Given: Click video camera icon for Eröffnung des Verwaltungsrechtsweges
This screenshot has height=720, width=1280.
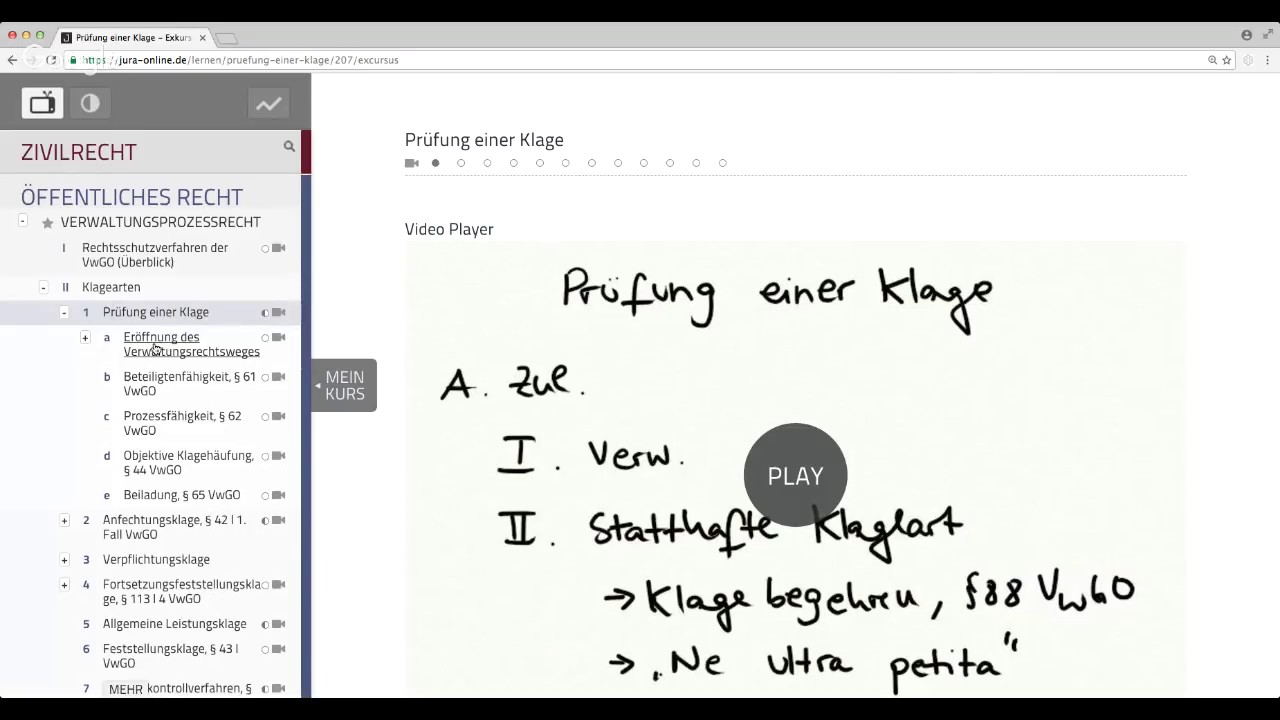Looking at the screenshot, I should point(279,337).
